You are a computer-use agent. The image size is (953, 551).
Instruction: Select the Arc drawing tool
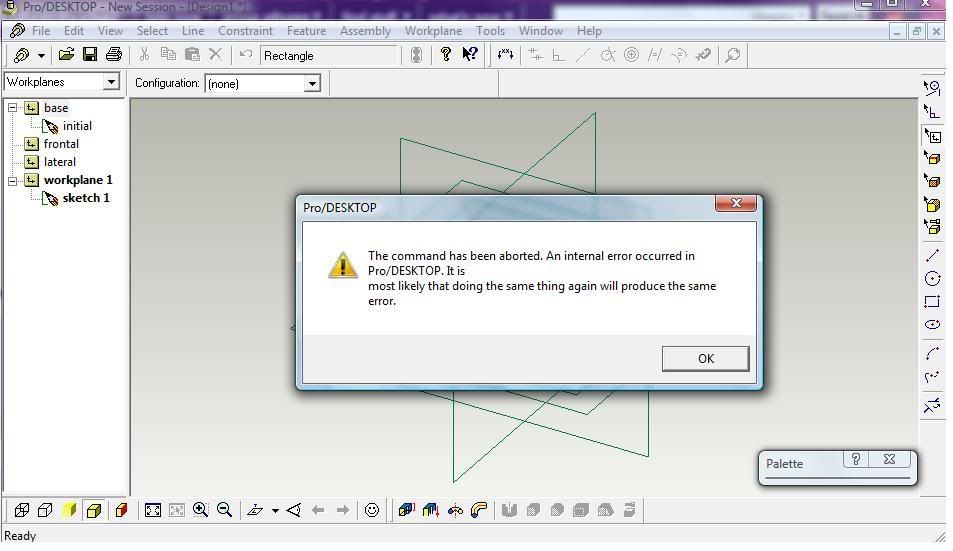(x=932, y=354)
